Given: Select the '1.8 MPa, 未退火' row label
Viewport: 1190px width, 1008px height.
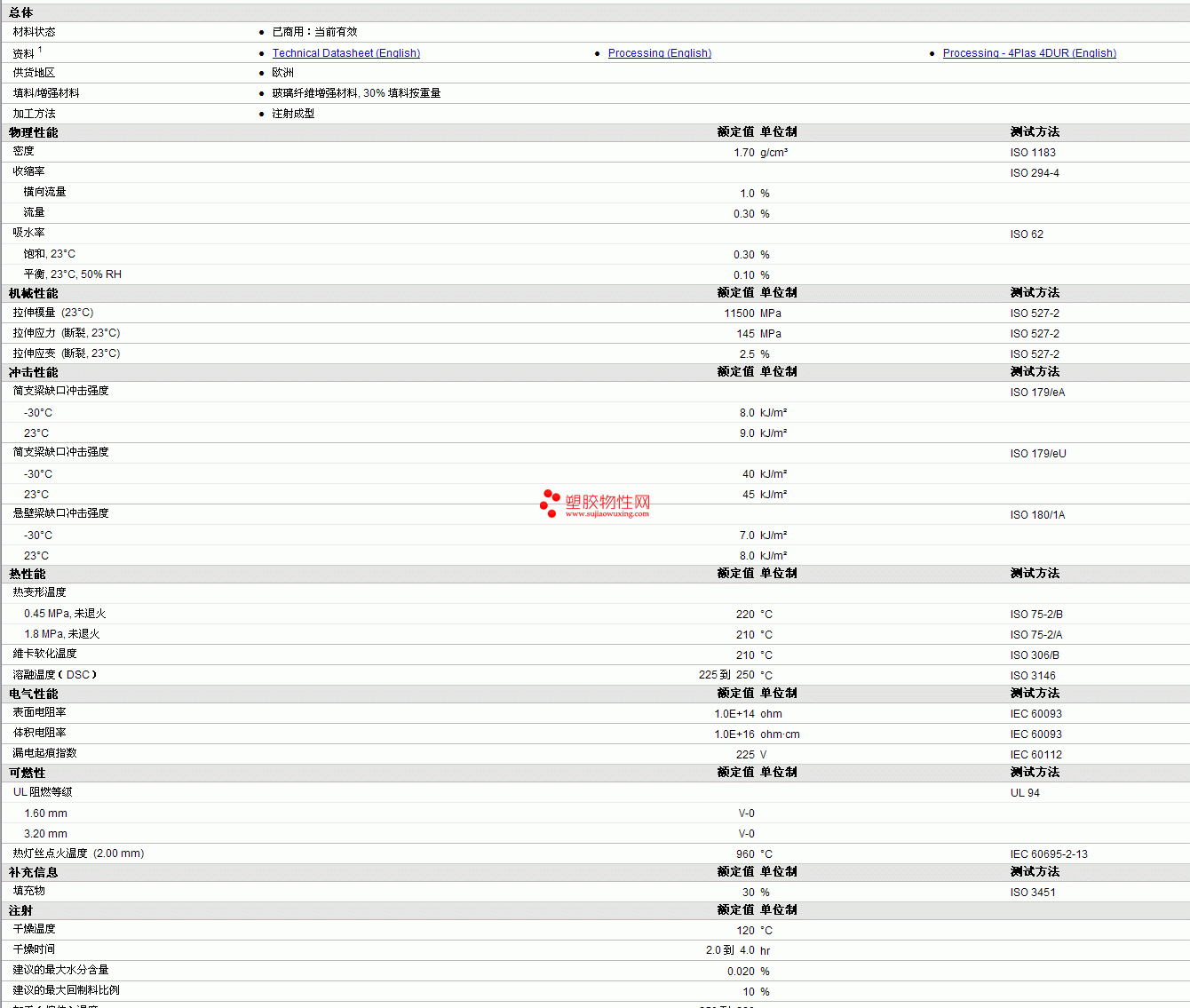Looking at the screenshot, I should point(61,634).
